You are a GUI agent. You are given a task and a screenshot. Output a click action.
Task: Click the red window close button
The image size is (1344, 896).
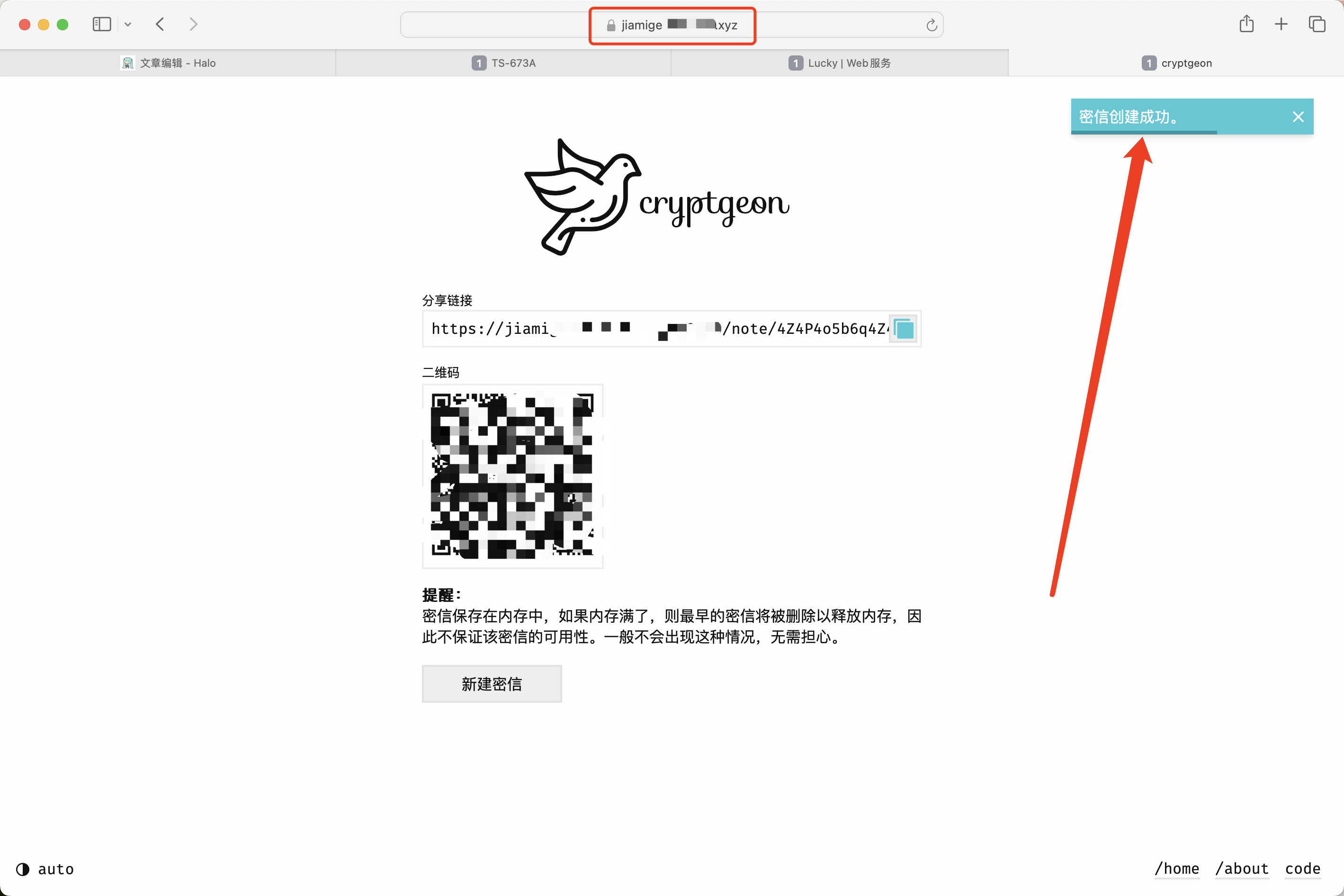[x=25, y=25]
